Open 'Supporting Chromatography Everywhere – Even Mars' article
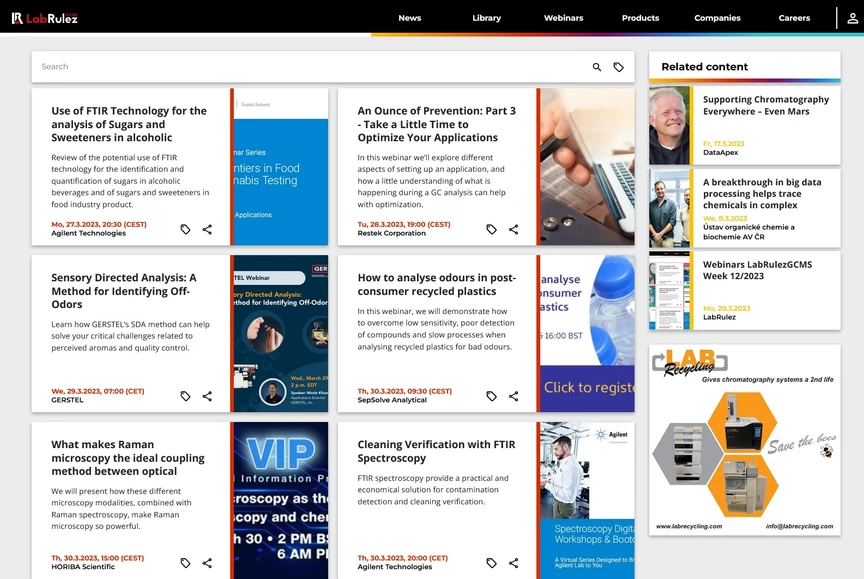864x579 pixels. pos(766,105)
